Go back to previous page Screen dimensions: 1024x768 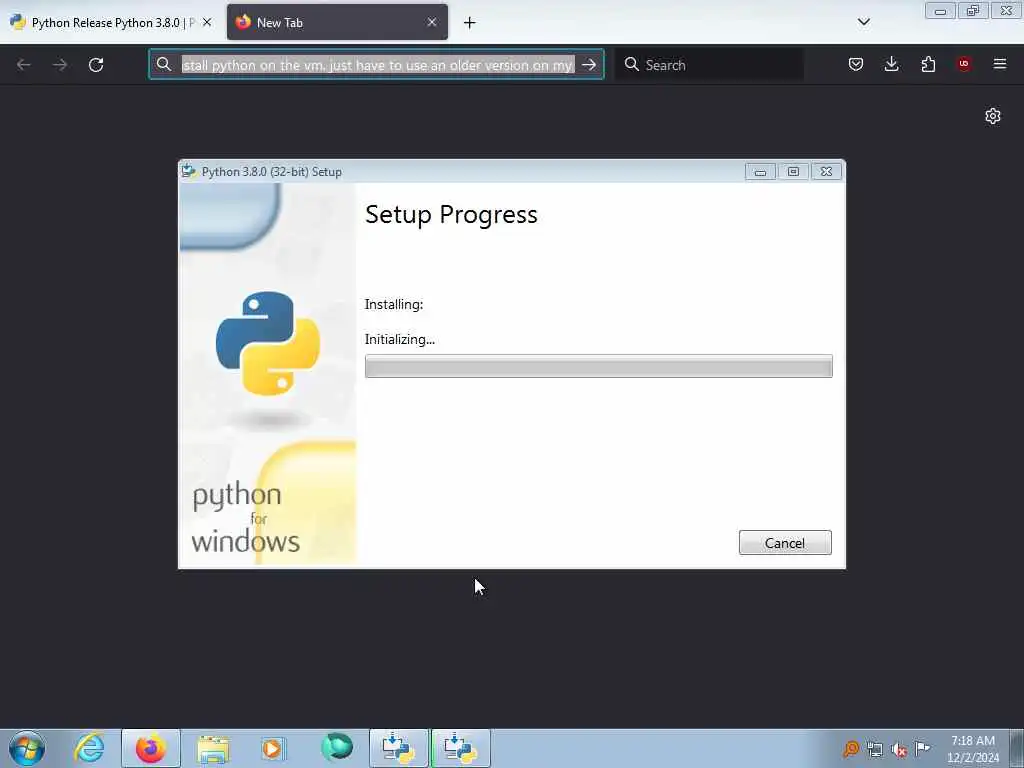24,65
